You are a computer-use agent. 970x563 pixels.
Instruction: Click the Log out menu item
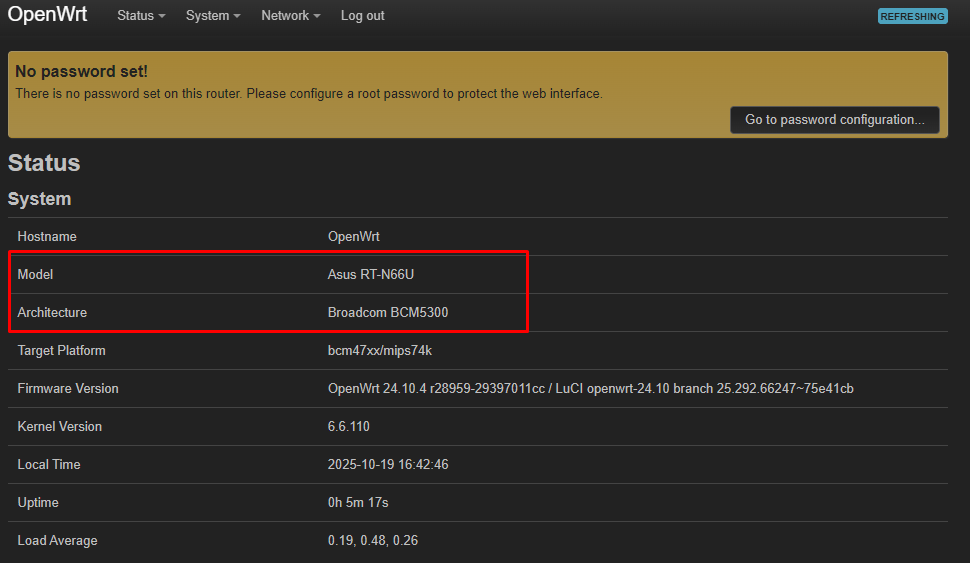(363, 16)
